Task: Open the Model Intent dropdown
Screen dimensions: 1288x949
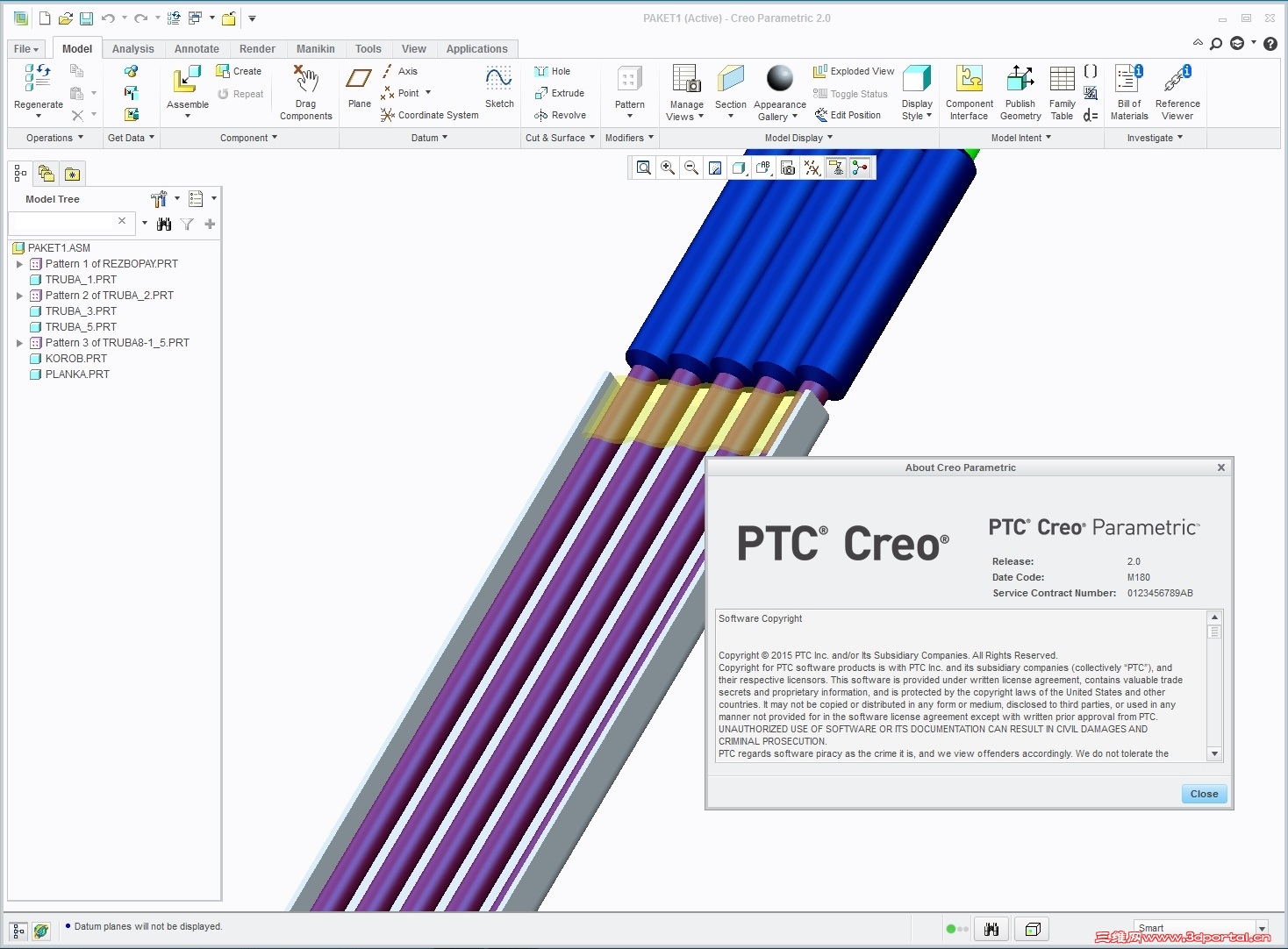Action: click(x=1020, y=138)
